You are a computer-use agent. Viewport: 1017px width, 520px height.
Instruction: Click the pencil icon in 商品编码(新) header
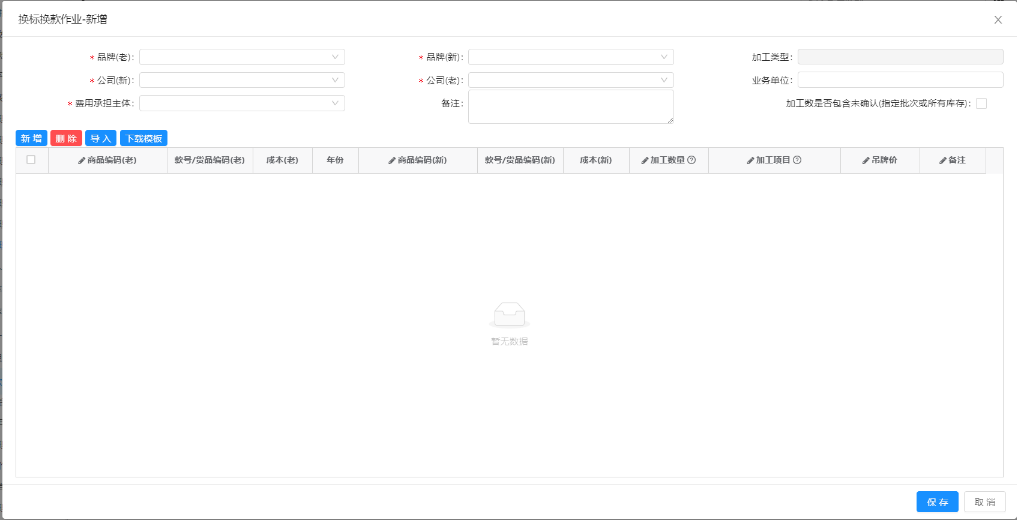tap(392, 160)
